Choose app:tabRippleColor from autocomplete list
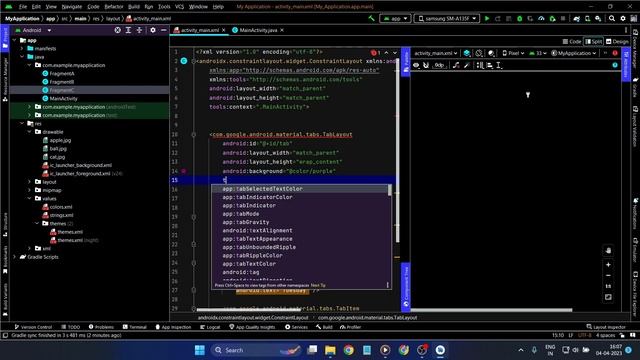This screenshot has height=360, width=640. tap(301, 256)
